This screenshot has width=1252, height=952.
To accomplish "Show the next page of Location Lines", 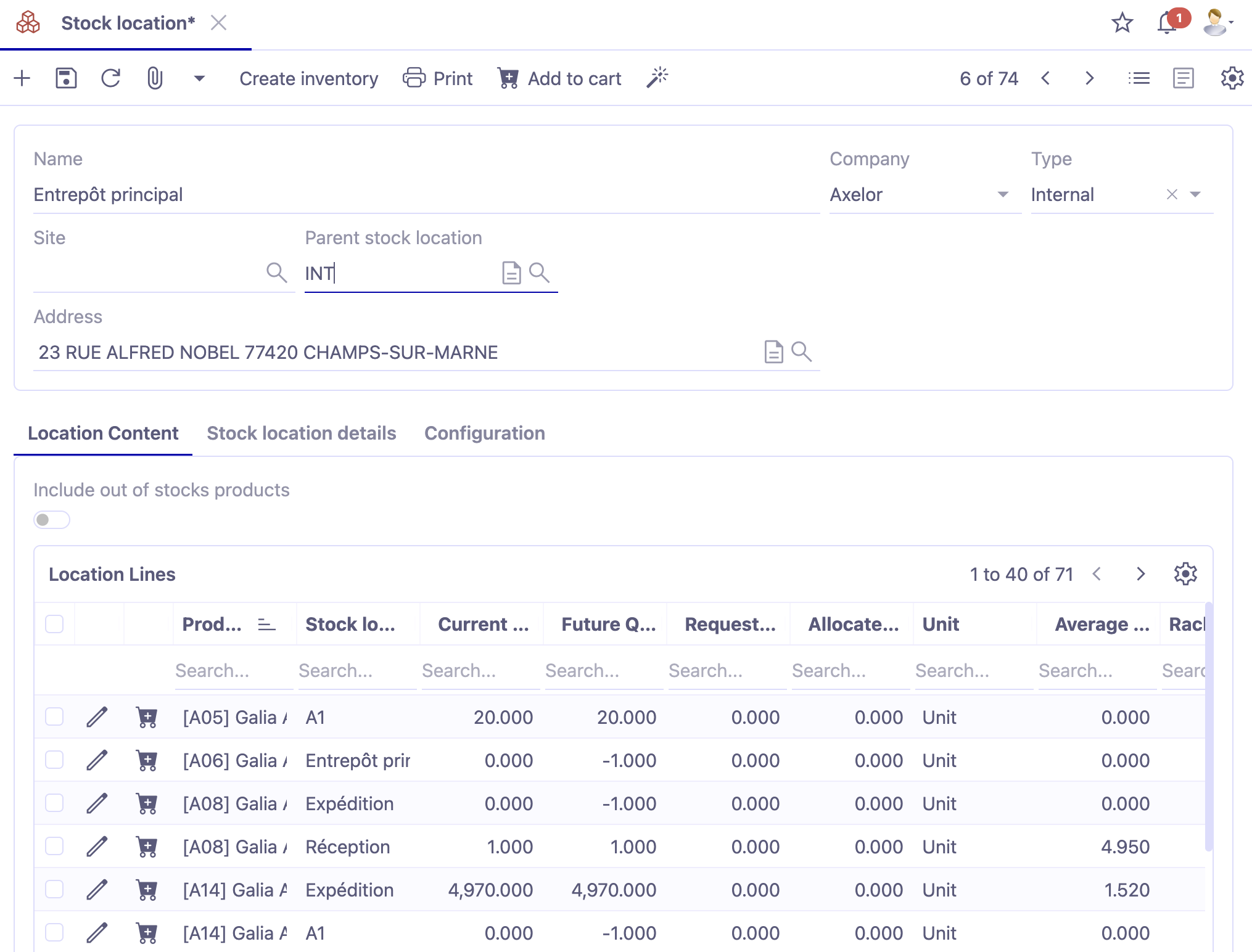I will (x=1140, y=574).
